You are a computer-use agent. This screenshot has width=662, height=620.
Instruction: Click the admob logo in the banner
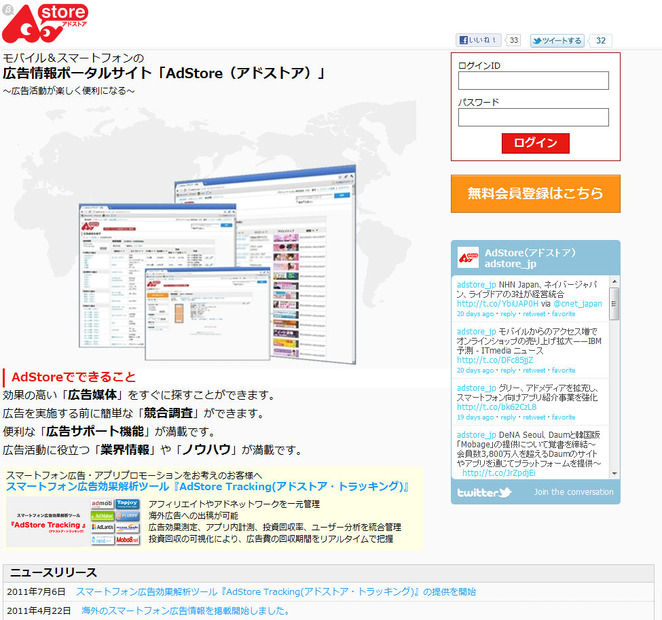point(102,504)
